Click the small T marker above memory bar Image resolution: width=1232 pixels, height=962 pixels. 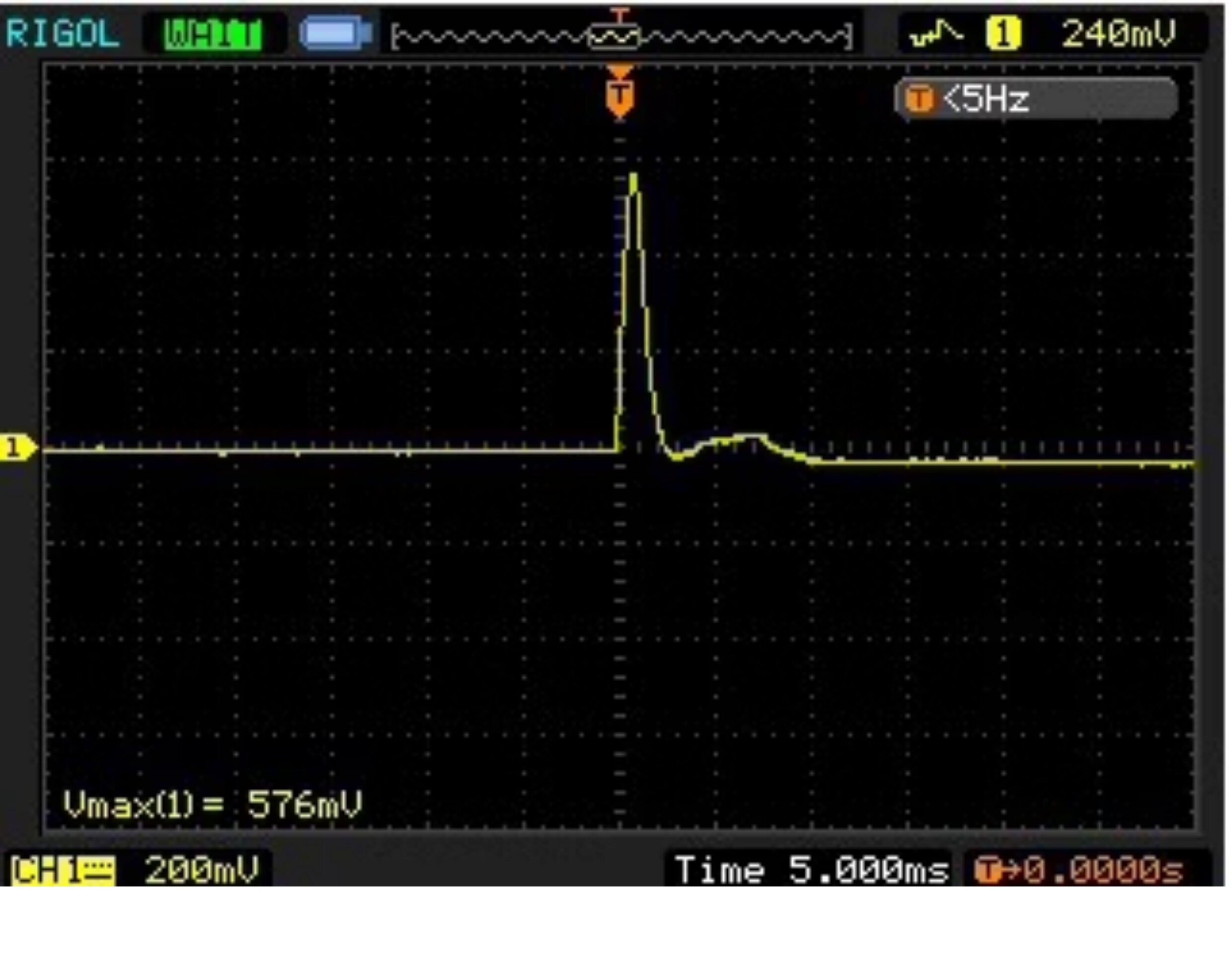click(x=620, y=16)
